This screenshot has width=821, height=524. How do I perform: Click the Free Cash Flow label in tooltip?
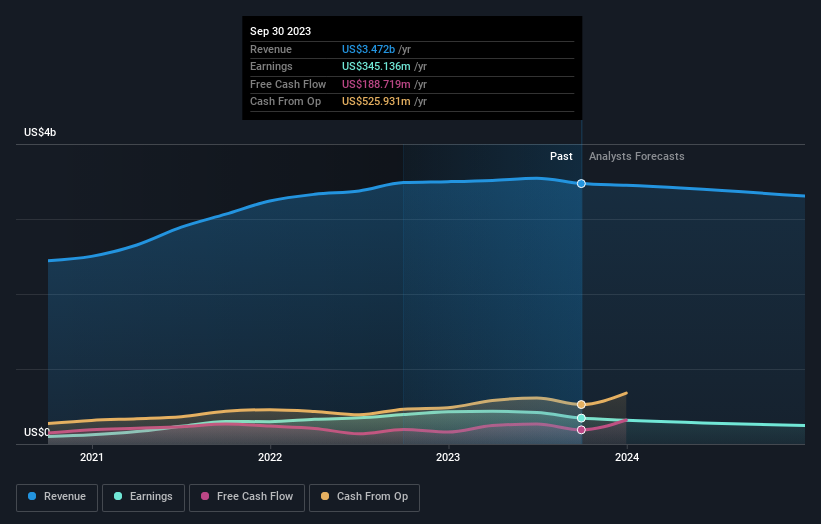point(288,84)
